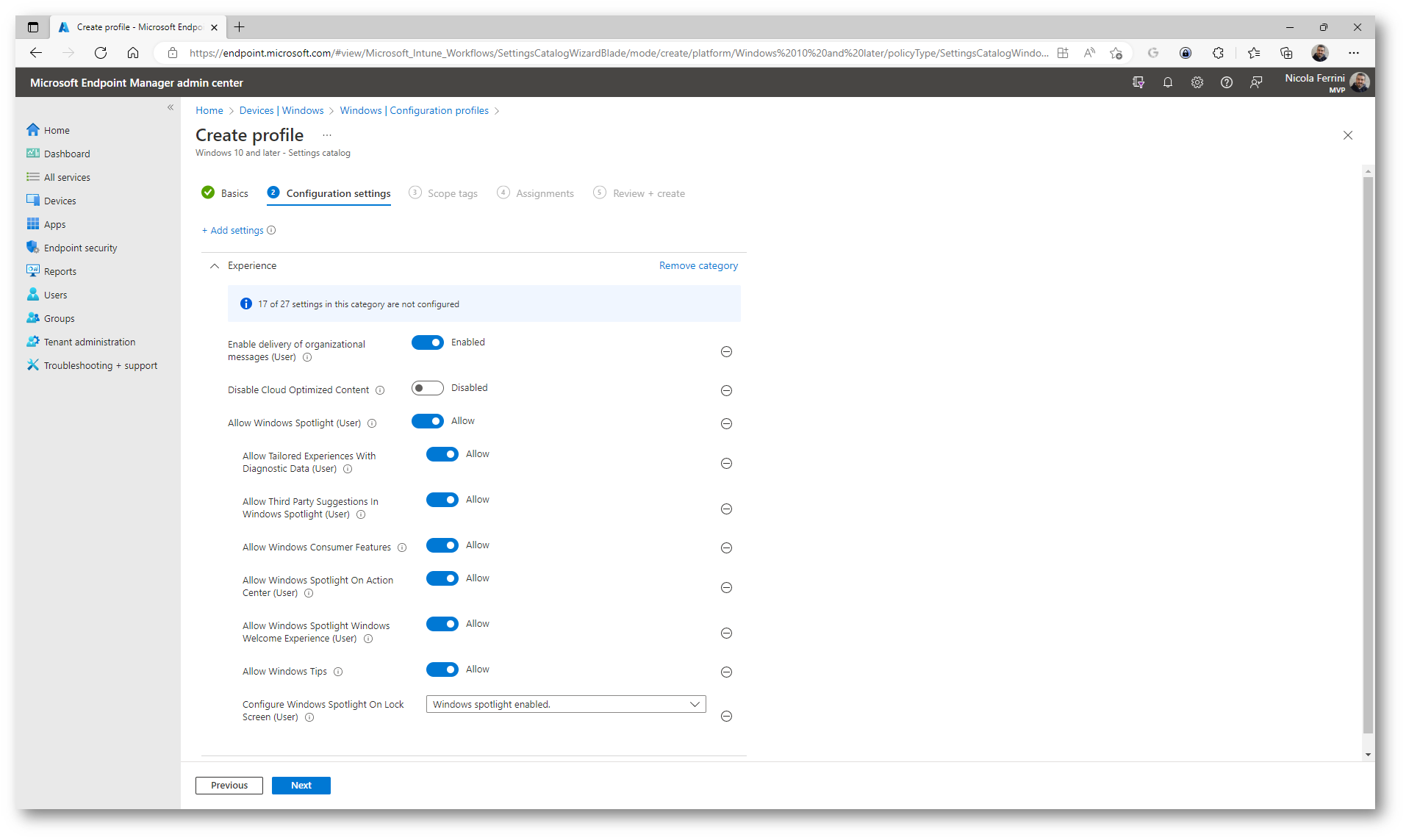Screen dimensions: 1406x840
Task: Collapse the Experience category chevron
Action: tap(215, 266)
